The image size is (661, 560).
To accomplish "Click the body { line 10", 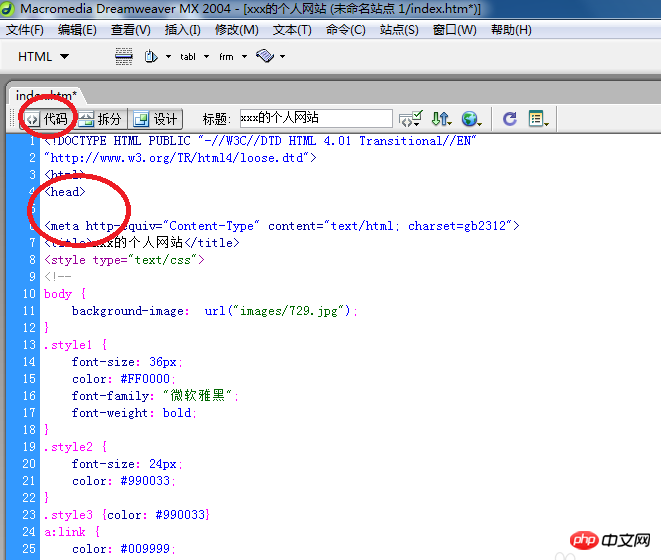I will (65, 294).
